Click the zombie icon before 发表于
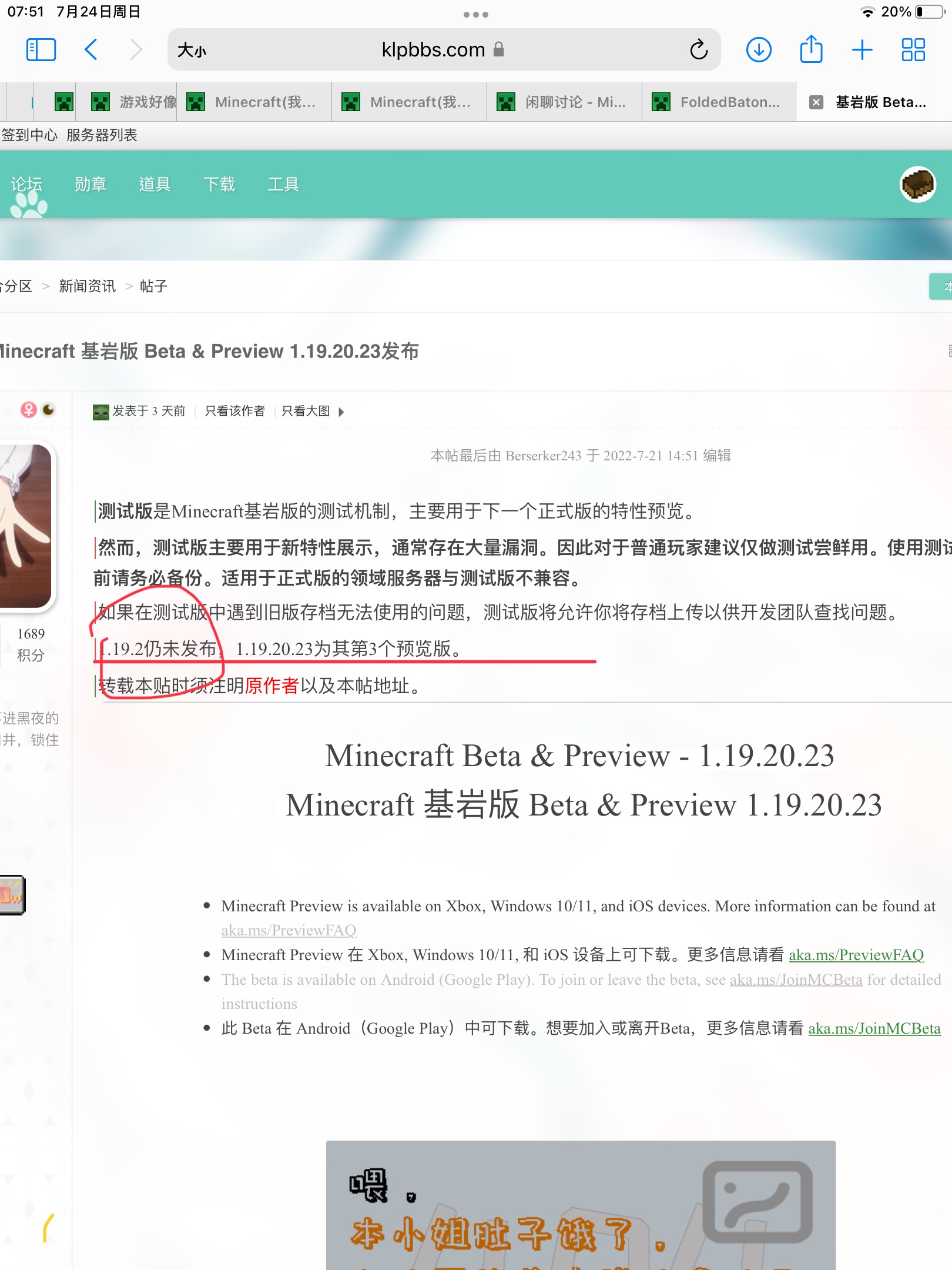 pos(101,412)
